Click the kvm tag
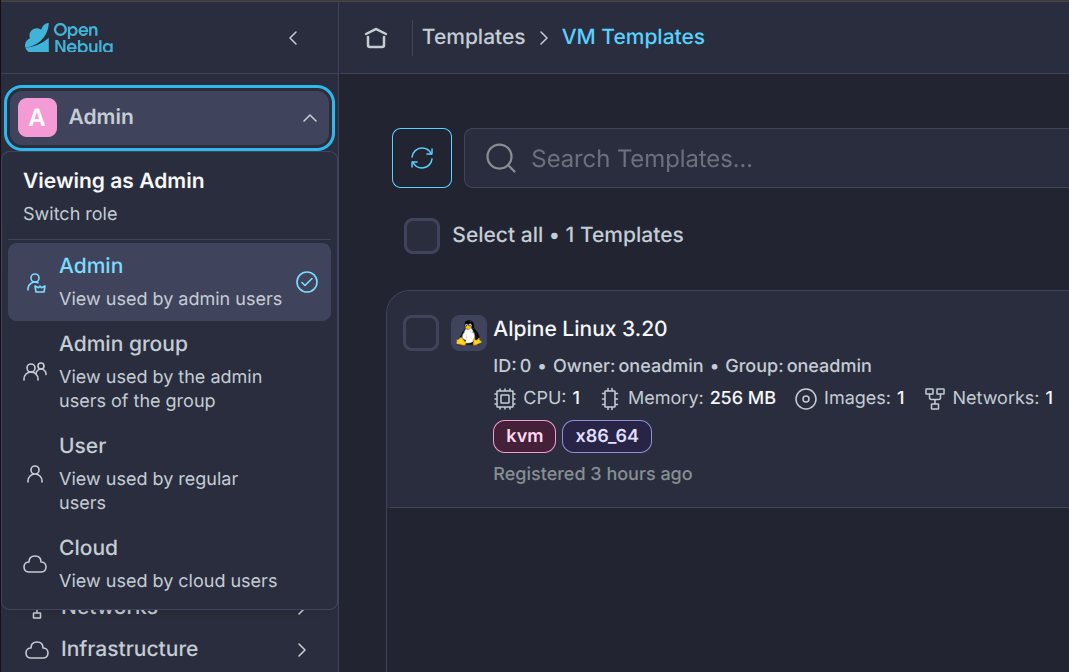The image size is (1069, 672). point(524,436)
